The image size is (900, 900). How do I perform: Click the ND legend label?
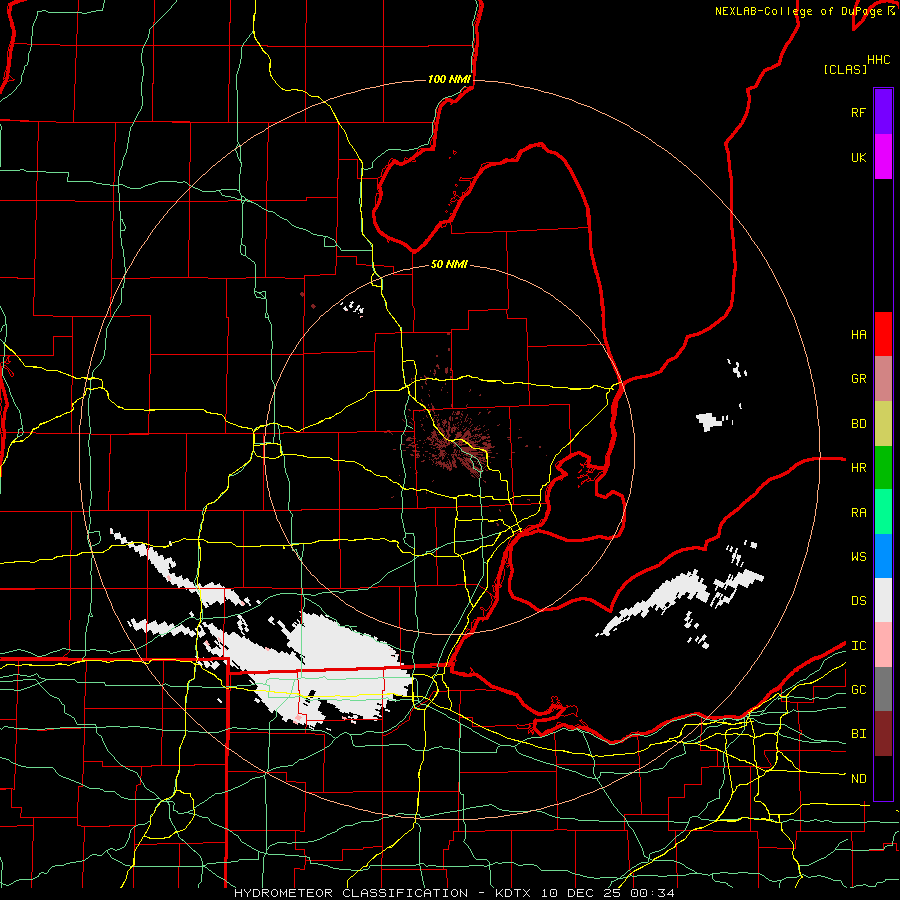pyautogui.click(x=858, y=779)
